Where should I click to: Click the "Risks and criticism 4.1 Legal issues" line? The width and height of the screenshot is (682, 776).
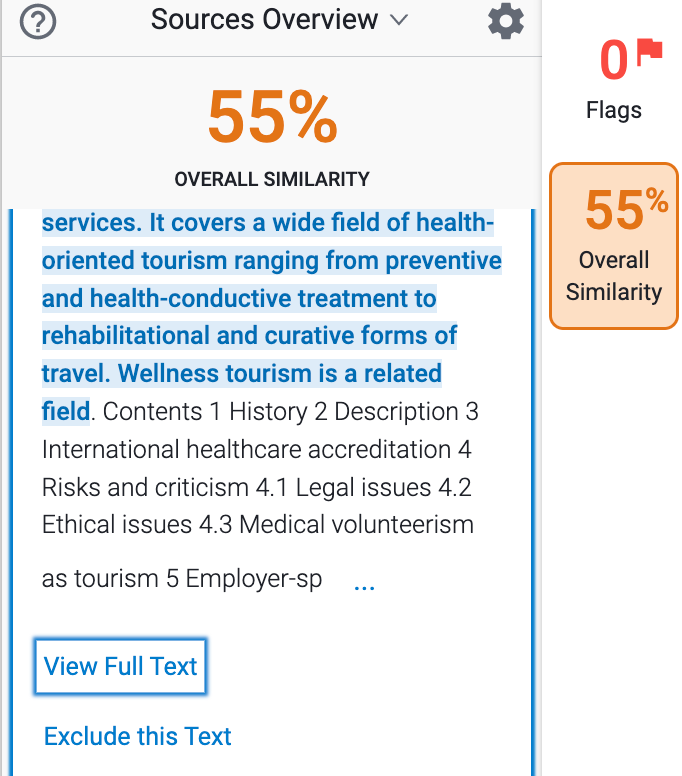tap(237, 487)
